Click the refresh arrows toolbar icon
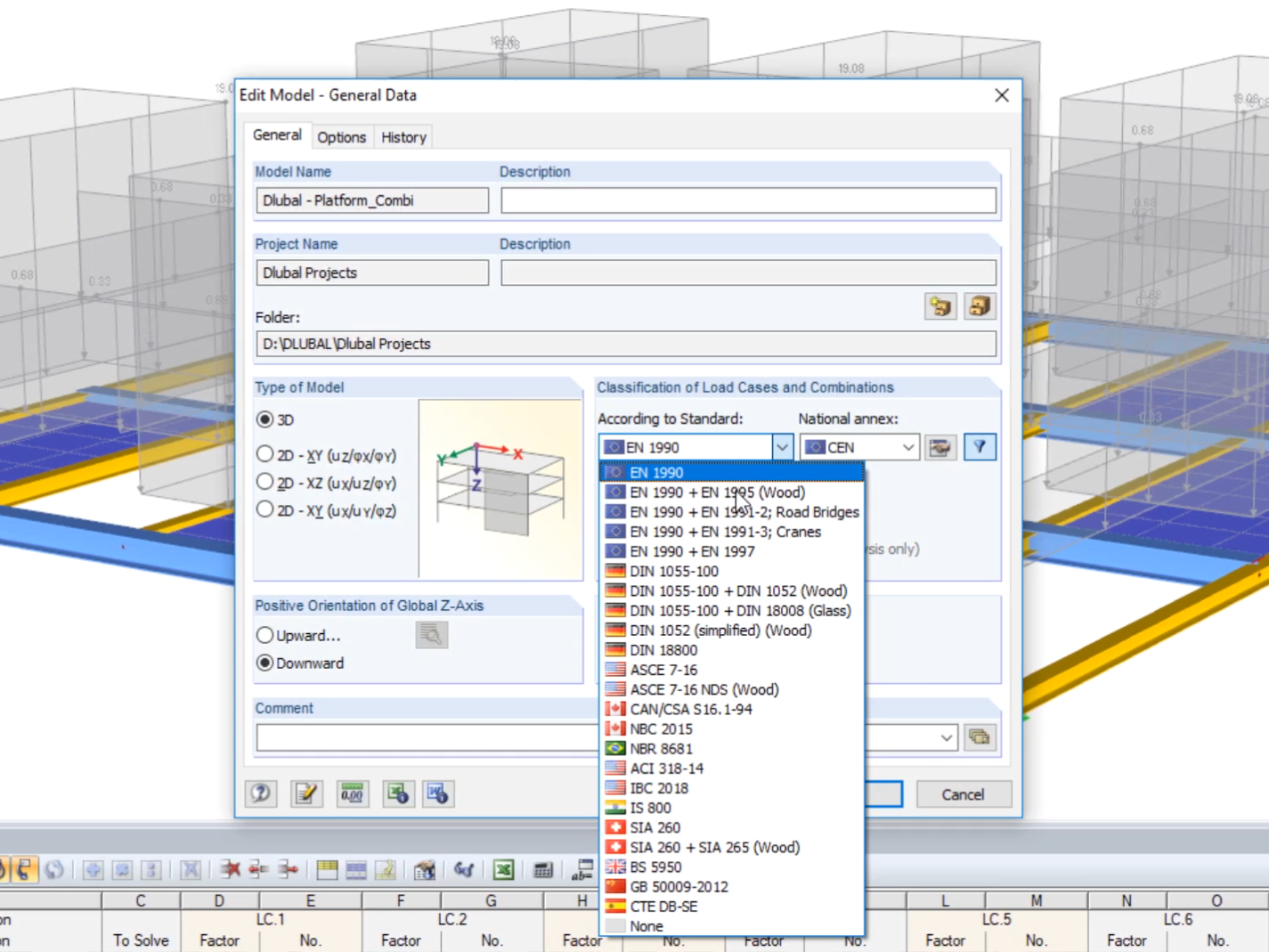 (54, 869)
